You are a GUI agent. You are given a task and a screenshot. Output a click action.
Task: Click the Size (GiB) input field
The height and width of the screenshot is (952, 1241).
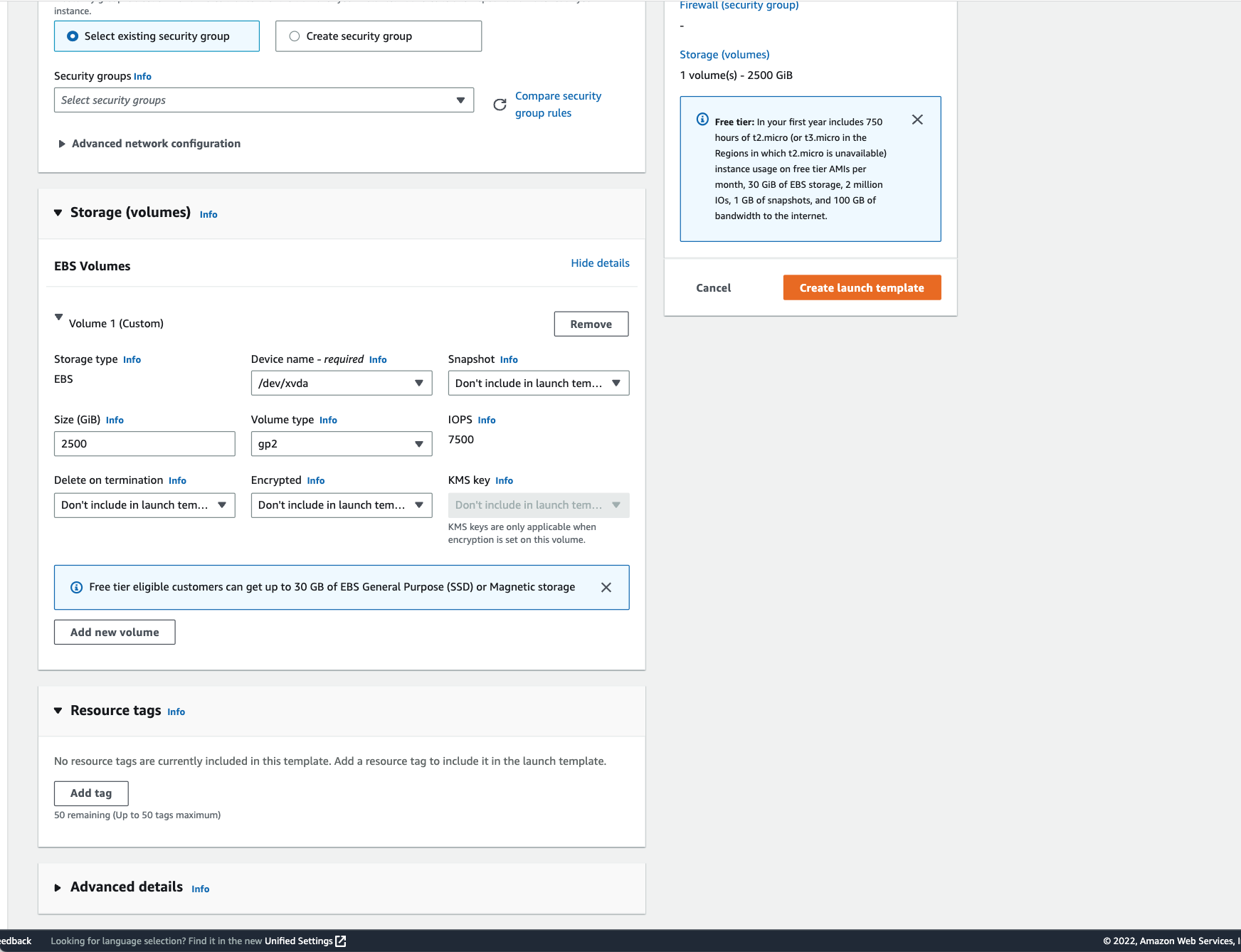pyautogui.click(x=144, y=444)
